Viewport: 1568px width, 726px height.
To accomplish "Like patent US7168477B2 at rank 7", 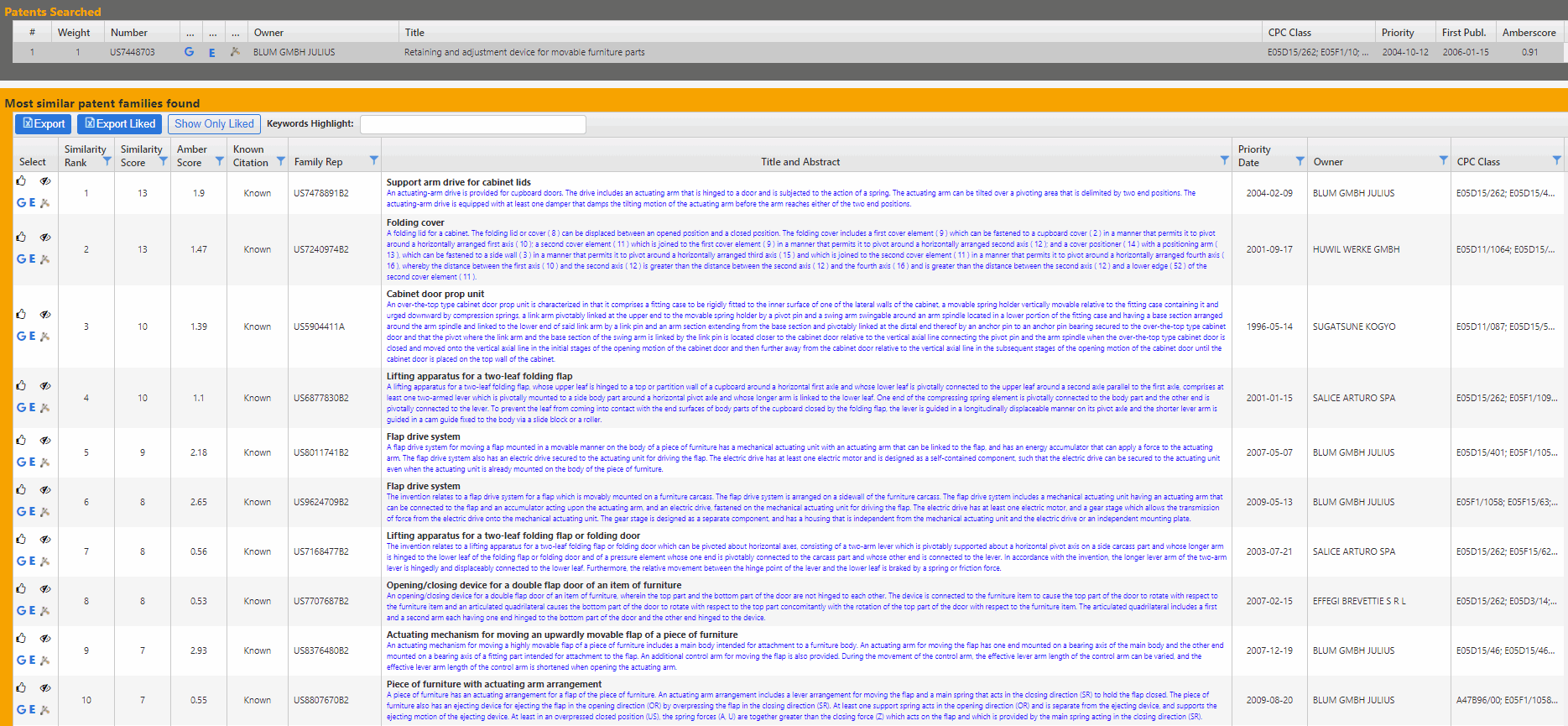I will [x=21, y=539].
